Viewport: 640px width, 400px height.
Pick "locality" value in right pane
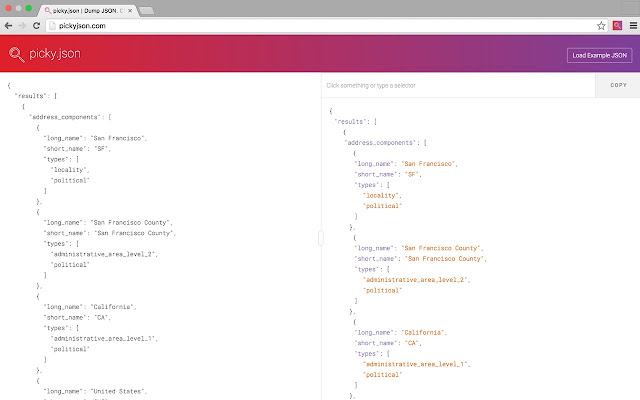click(381, 196)
